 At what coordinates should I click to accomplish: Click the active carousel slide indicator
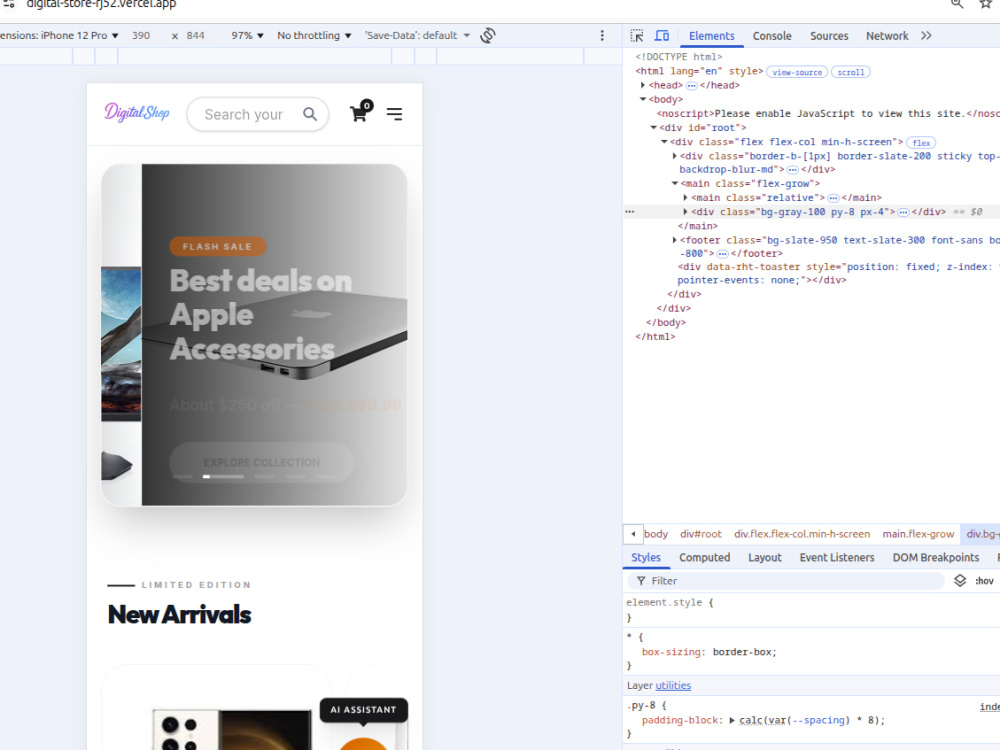point(223,476)
